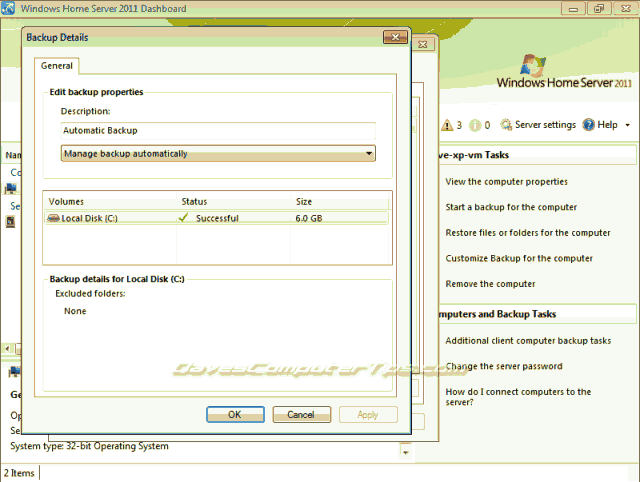640x482 pixels.
Task: Click the green Successful check mark icon
Action: tap(183, 218)
